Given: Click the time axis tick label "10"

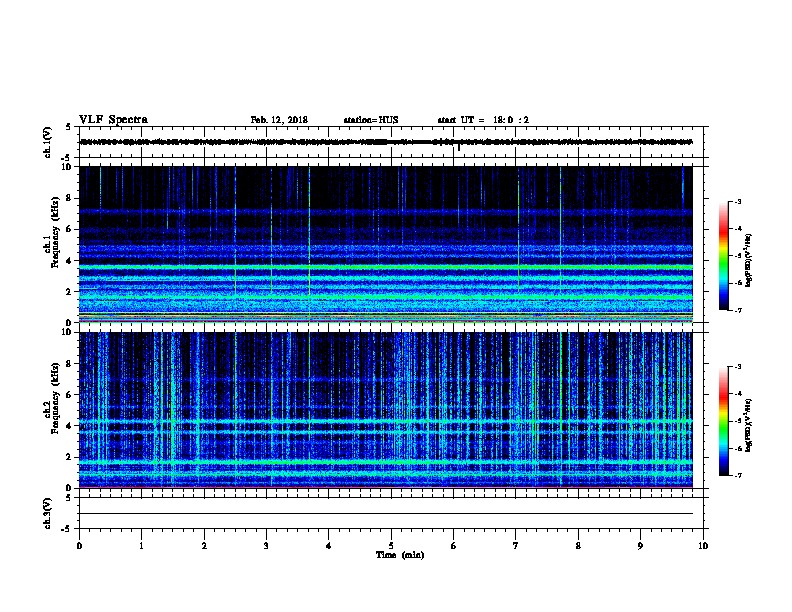Looking at the screenshot, I should tap(703, 546).
